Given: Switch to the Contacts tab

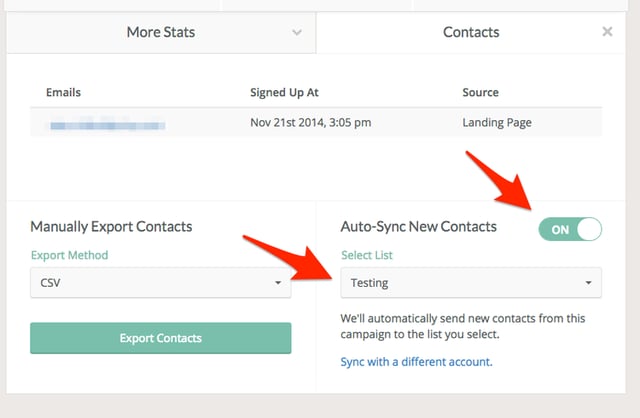Looking at the screenshot, I should [471, 32].
